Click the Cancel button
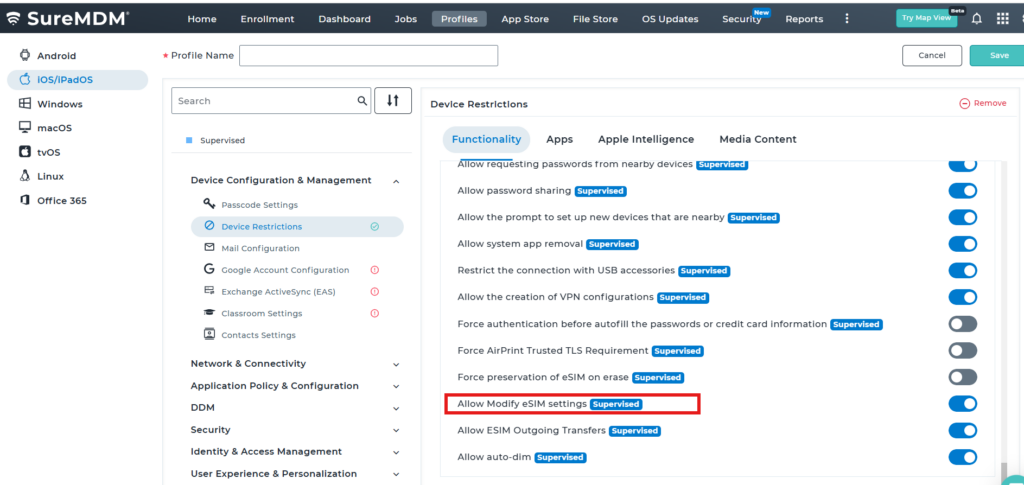1024x485 pixels. pyautogui.click(x=932, y=55)
